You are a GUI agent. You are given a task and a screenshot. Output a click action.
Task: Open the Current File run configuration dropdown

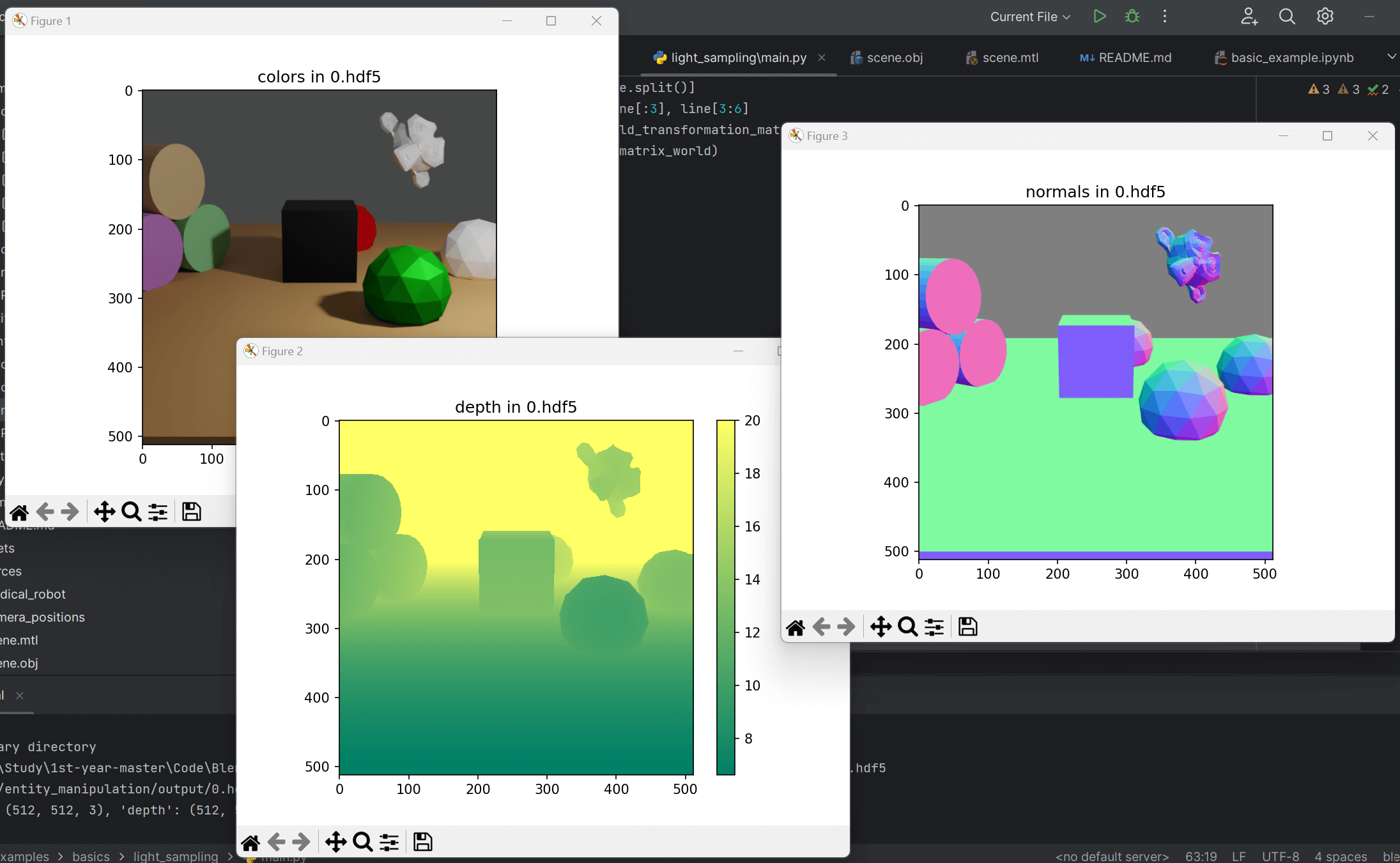tap(1029, 17)
